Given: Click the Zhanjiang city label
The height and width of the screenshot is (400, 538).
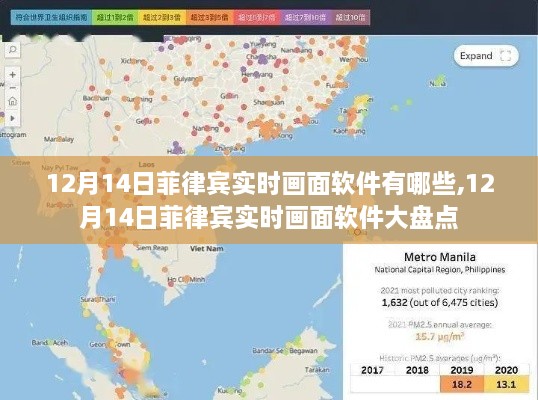Looking at the screenshot, I should click(230, 149).
